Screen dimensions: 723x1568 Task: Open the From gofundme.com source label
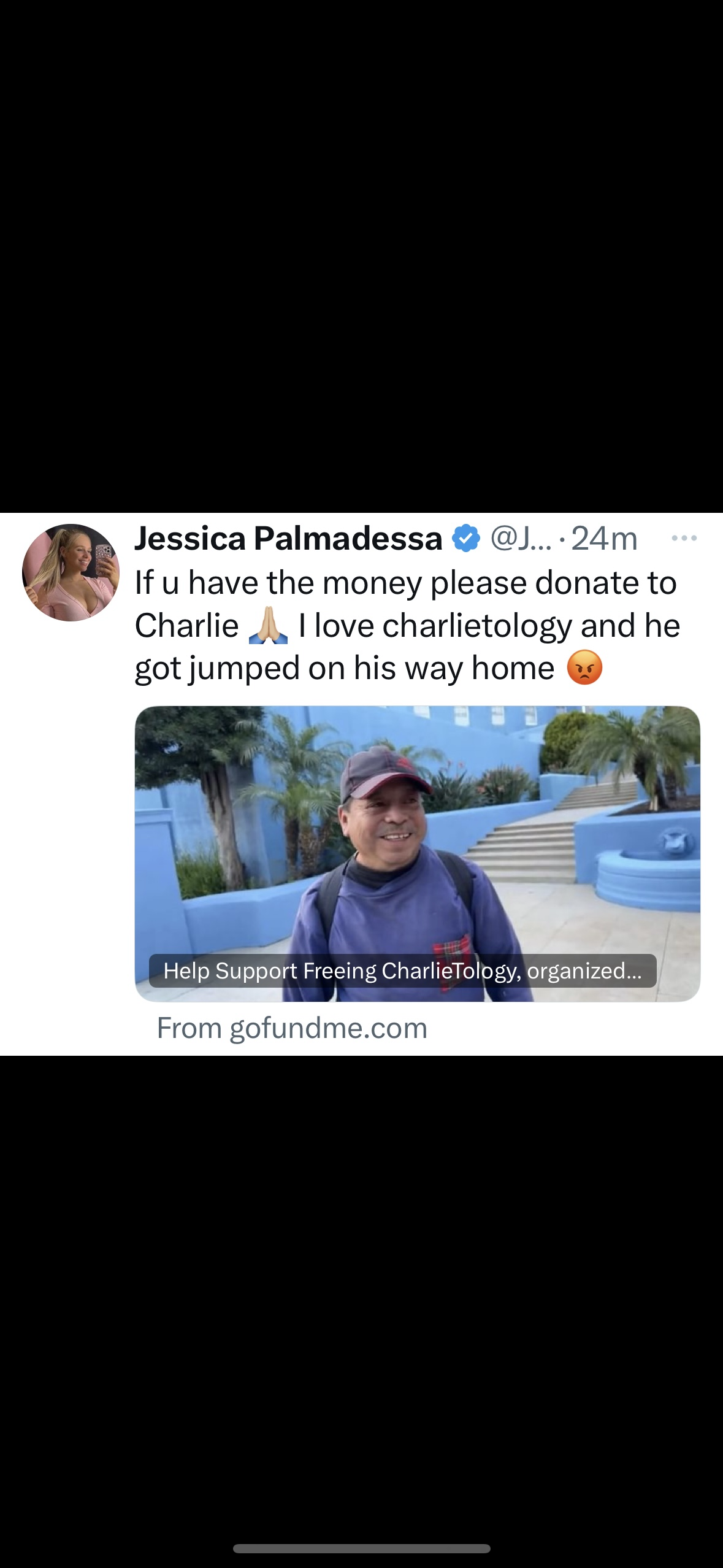click(292, 1028)
